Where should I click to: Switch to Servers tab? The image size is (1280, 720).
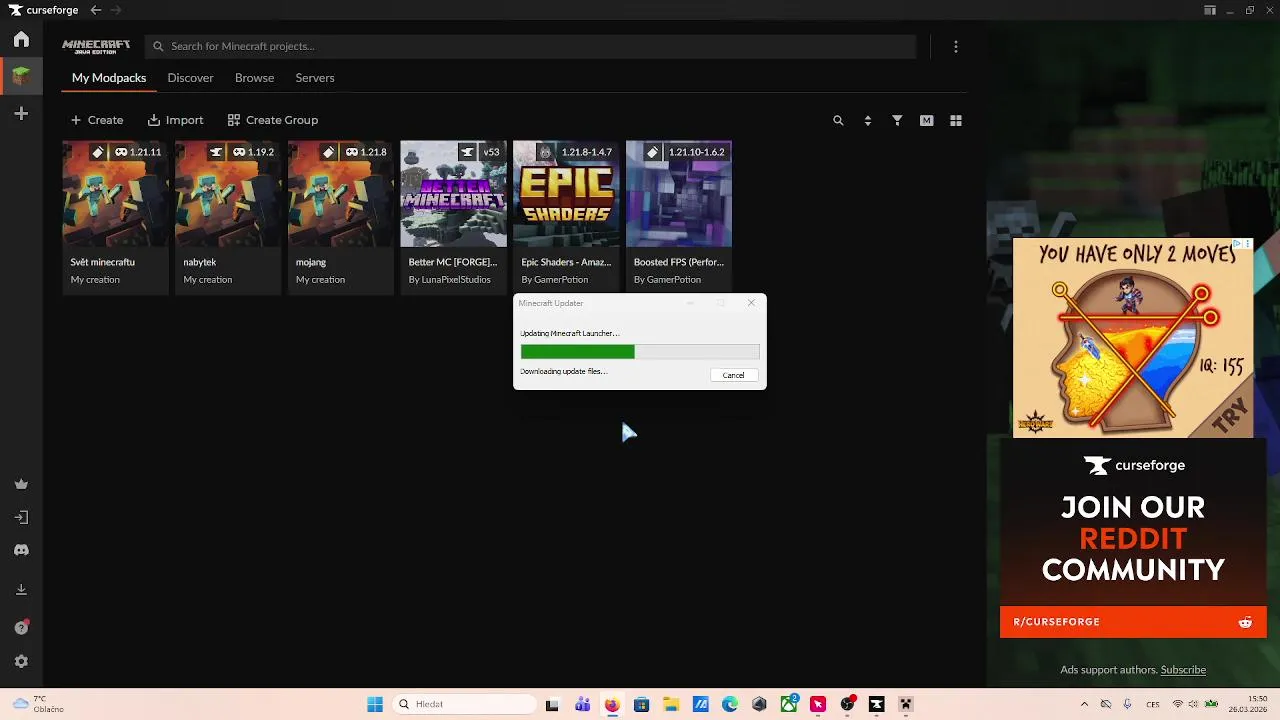click(x=315, y=78)
